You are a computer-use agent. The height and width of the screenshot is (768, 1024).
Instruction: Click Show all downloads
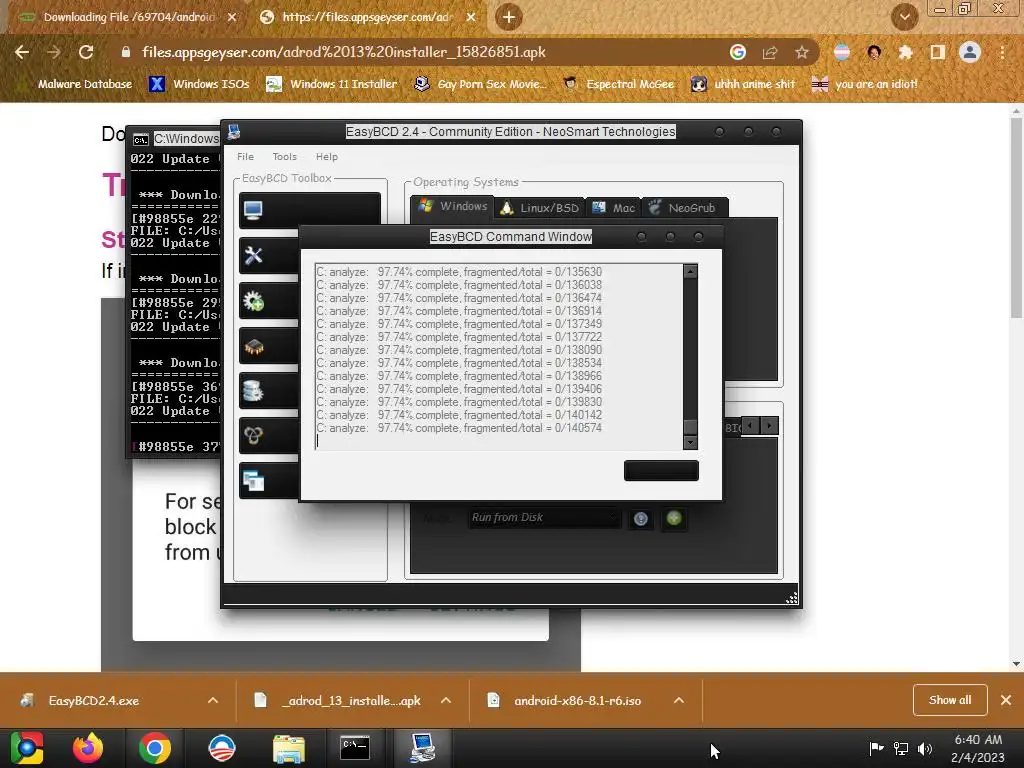coord(950,700)
